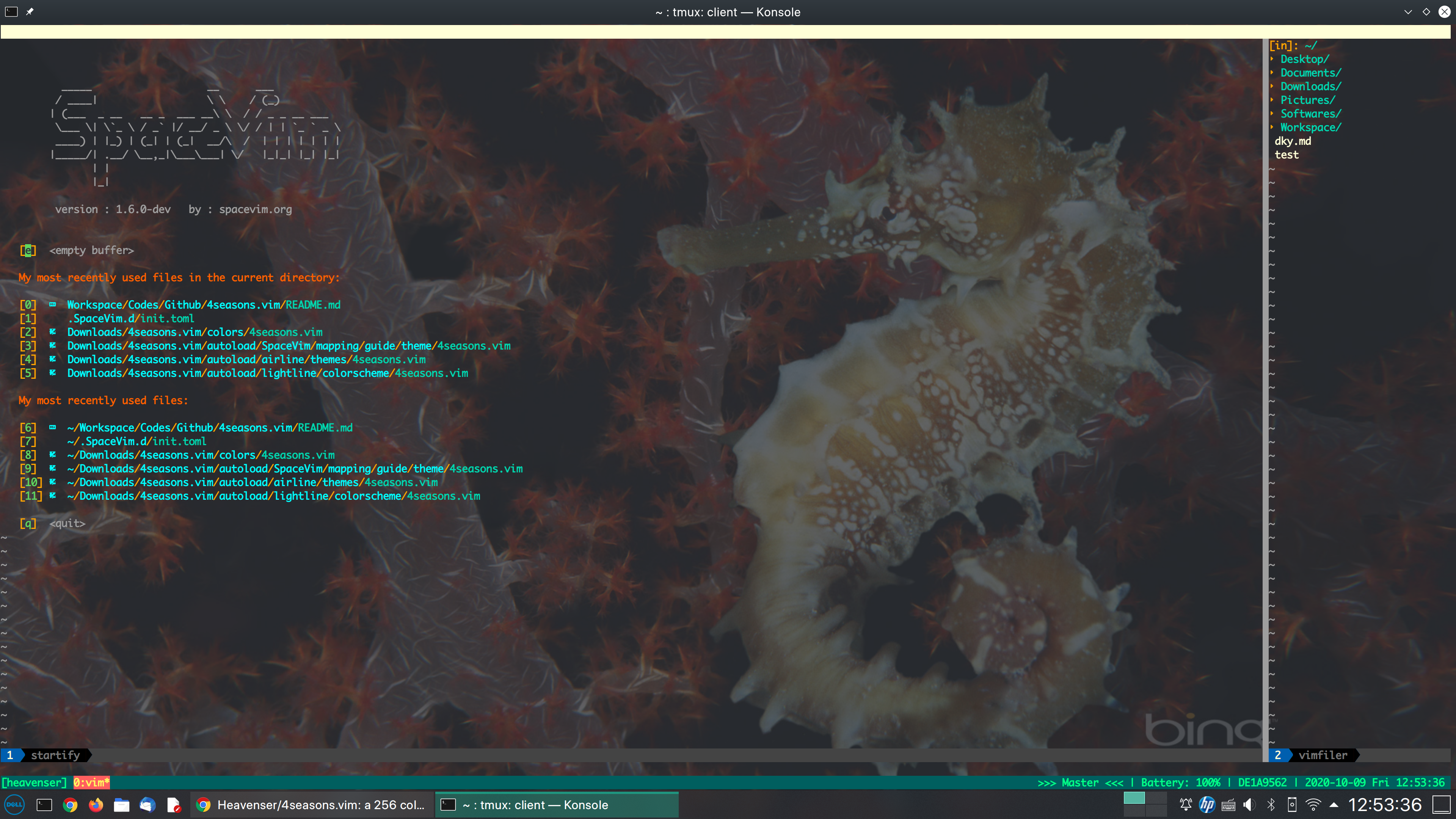Toggle the pin window icon in titlebar
This screenshot has width=1456, height=819.
(x=30, y=12)
